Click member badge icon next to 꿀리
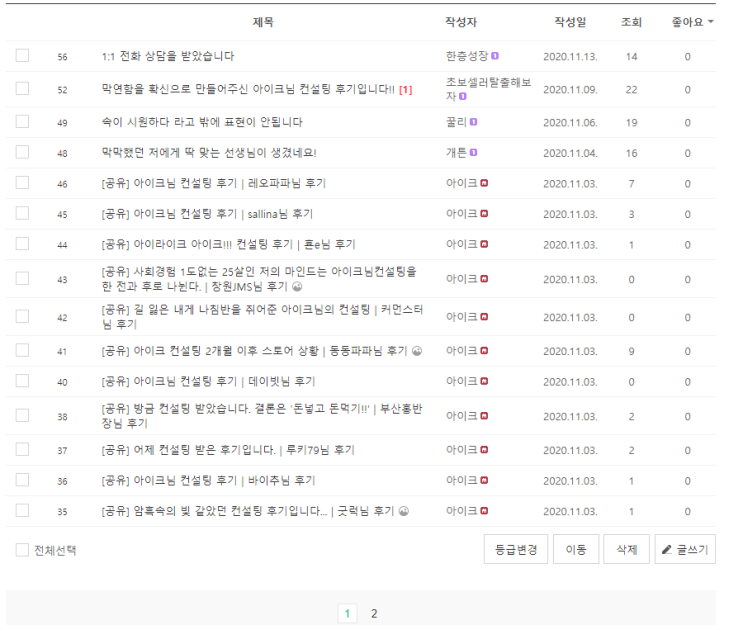 click(473, 122)
